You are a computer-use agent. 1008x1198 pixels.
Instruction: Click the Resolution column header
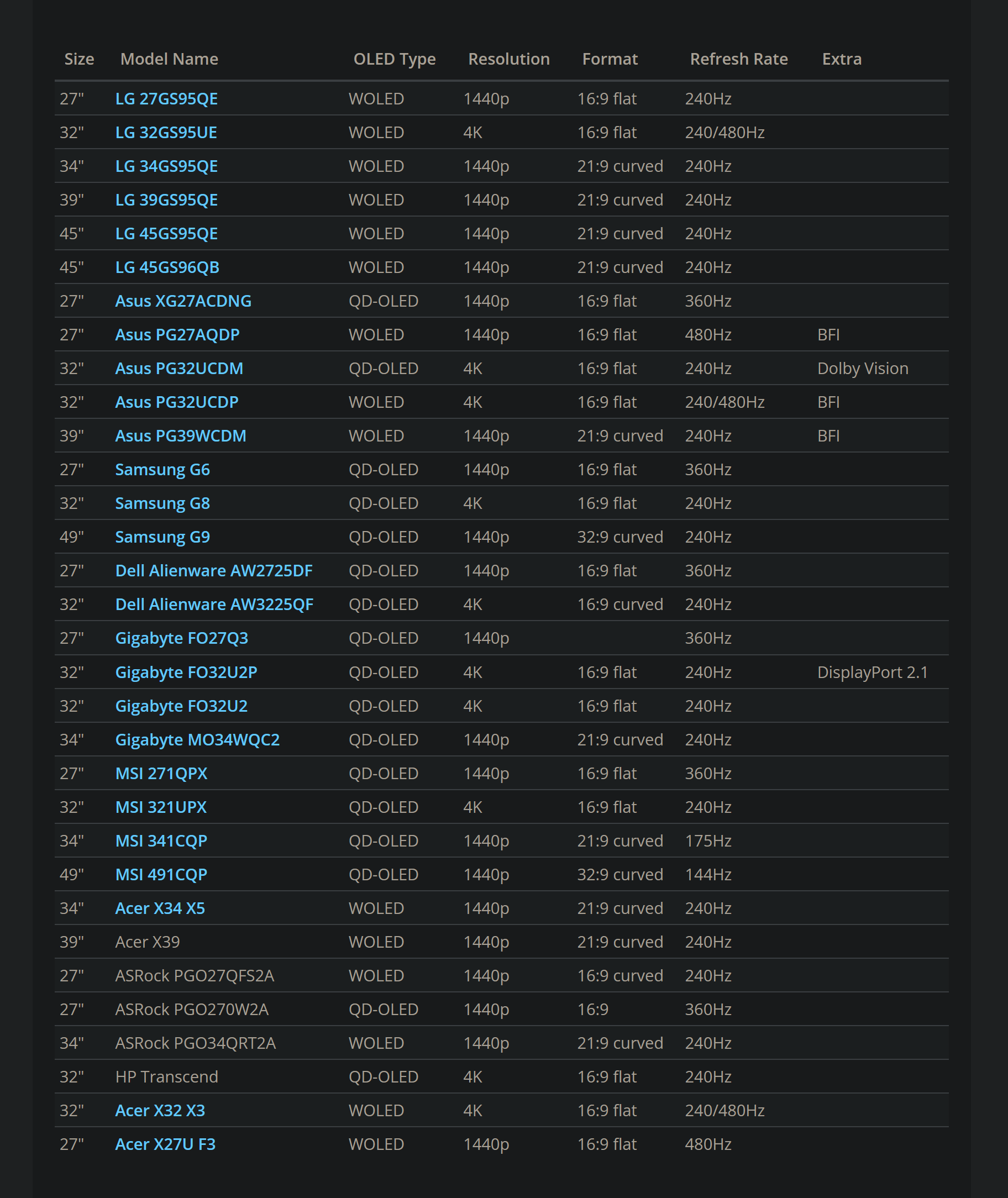[x=508, y=58]
